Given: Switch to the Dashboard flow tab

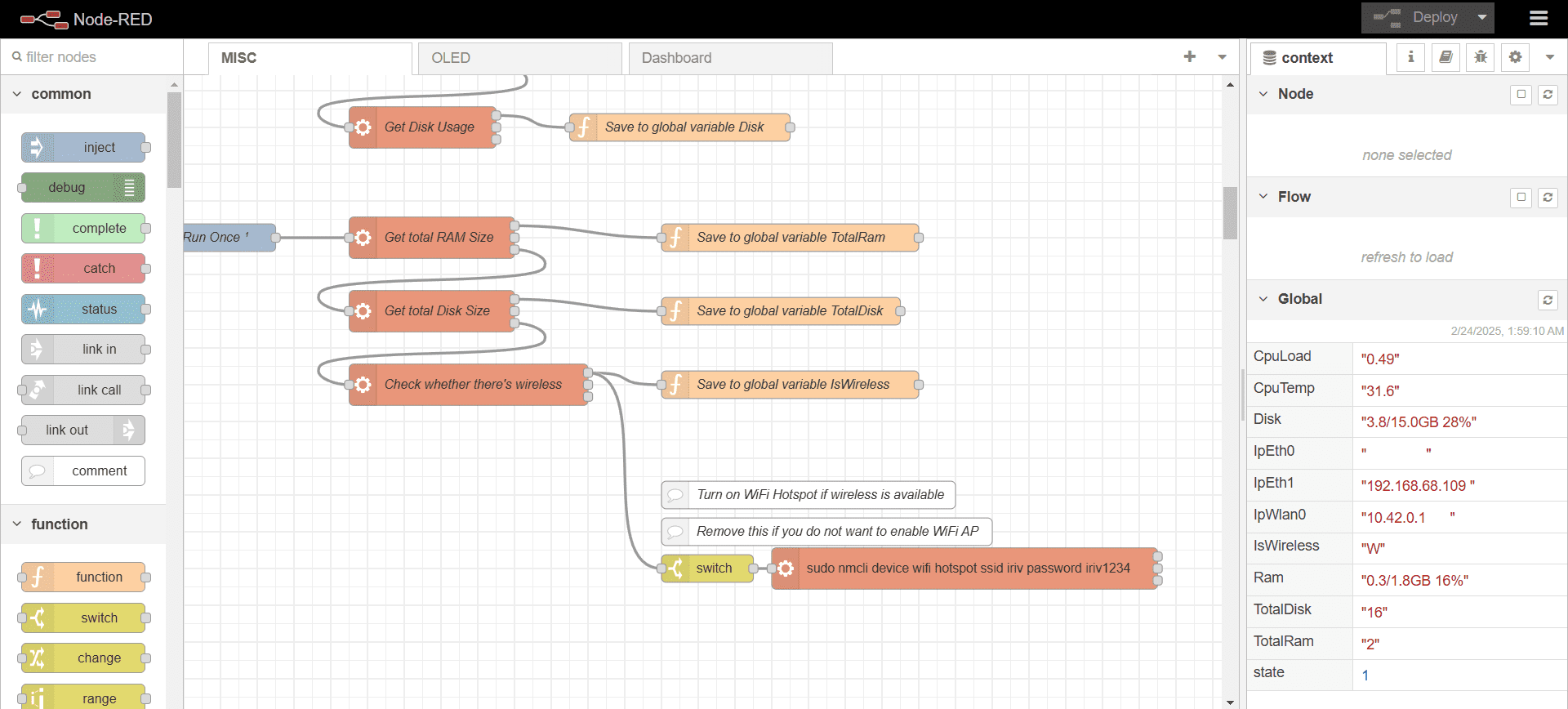Looking at the screenshot, I should (x=730, y=58).
